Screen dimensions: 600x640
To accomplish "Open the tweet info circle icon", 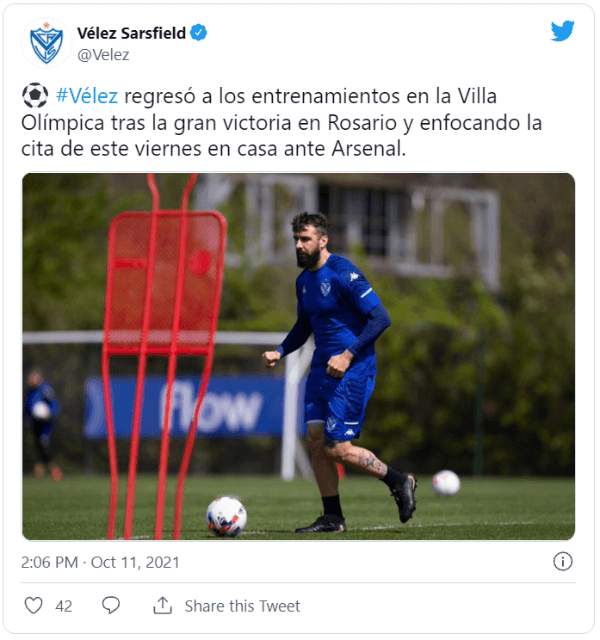I will [x=563, y=562].
